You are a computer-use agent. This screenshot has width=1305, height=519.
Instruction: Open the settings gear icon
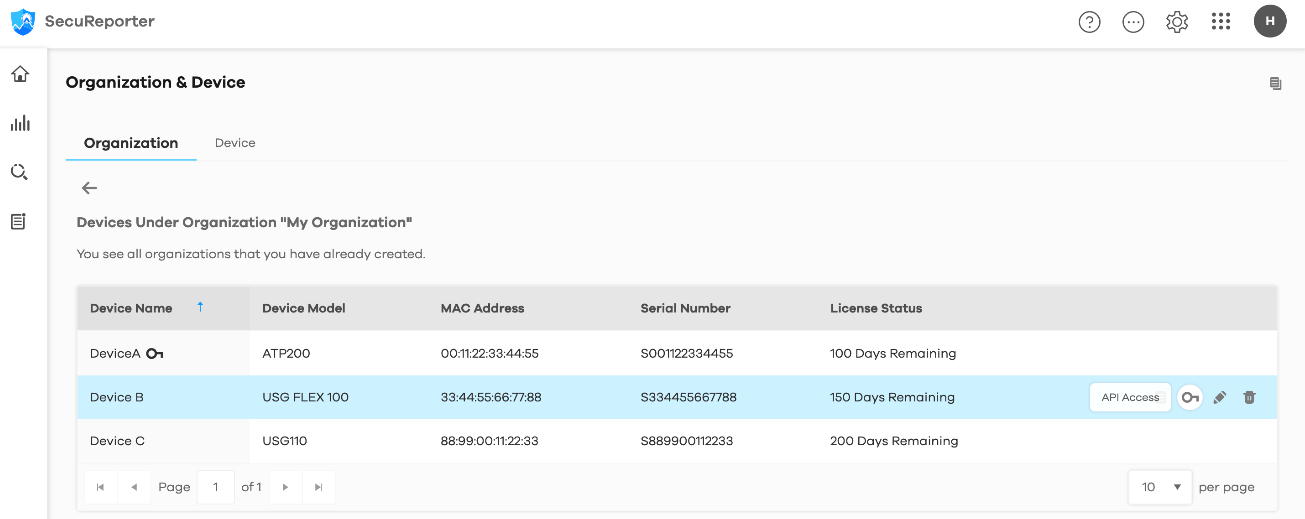[1177, 22]
